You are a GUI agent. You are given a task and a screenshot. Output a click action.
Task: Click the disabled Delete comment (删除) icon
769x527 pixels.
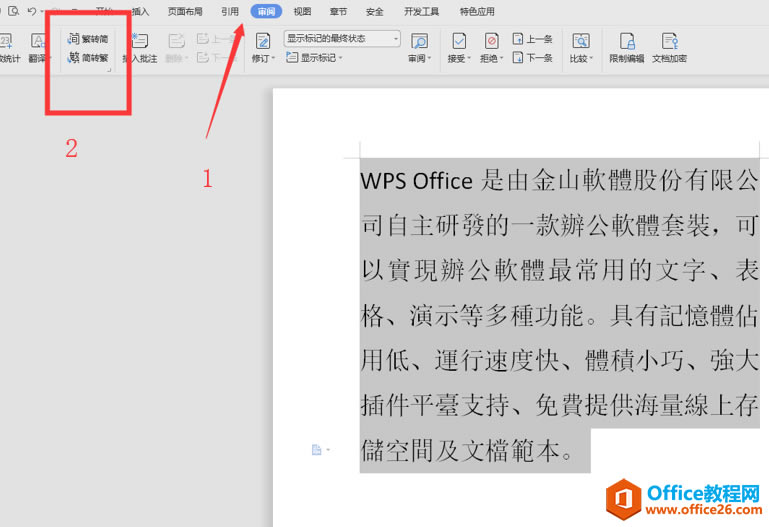(x=177, y=41)
